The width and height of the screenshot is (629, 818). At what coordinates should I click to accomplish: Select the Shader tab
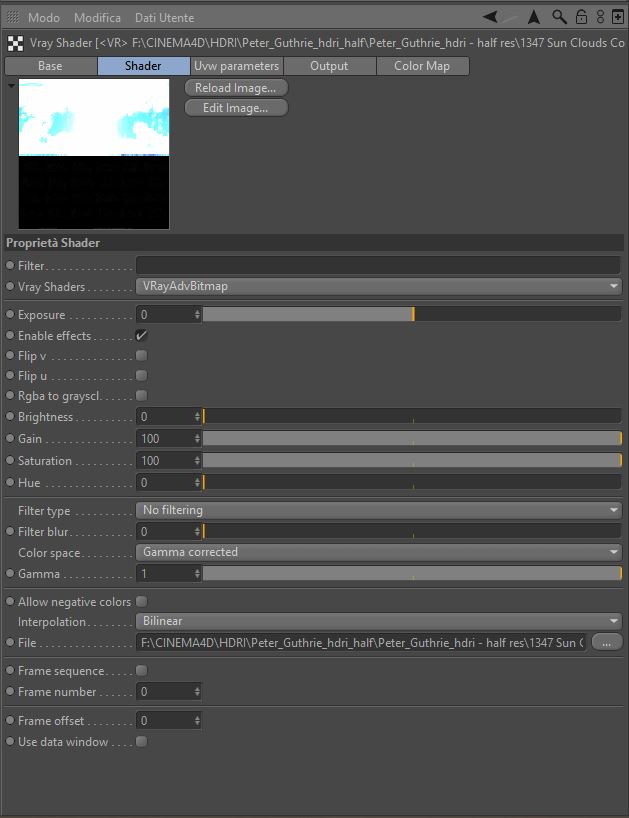coord(143,66)
